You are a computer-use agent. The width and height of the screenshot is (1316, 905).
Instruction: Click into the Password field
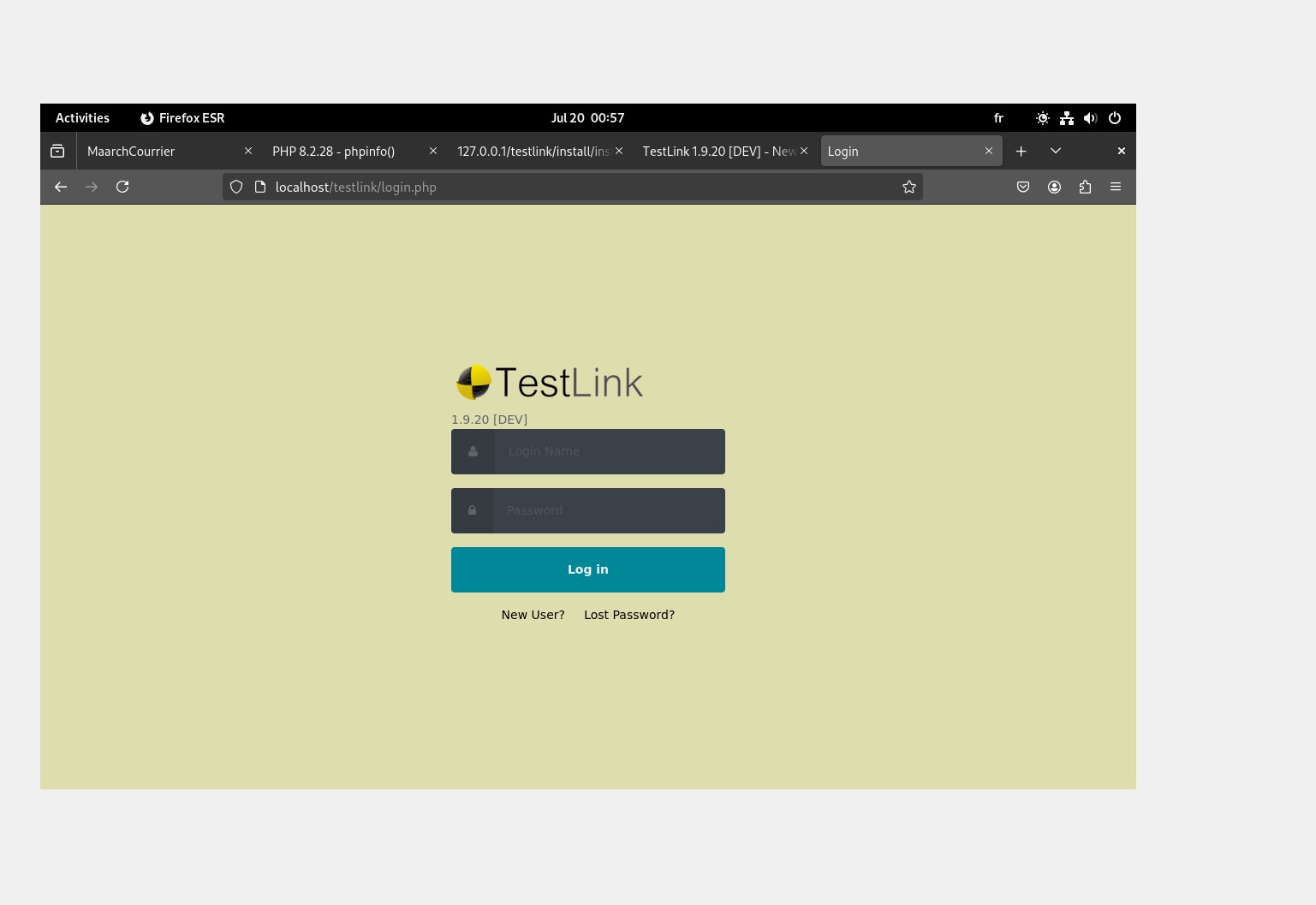pos(609,510)
